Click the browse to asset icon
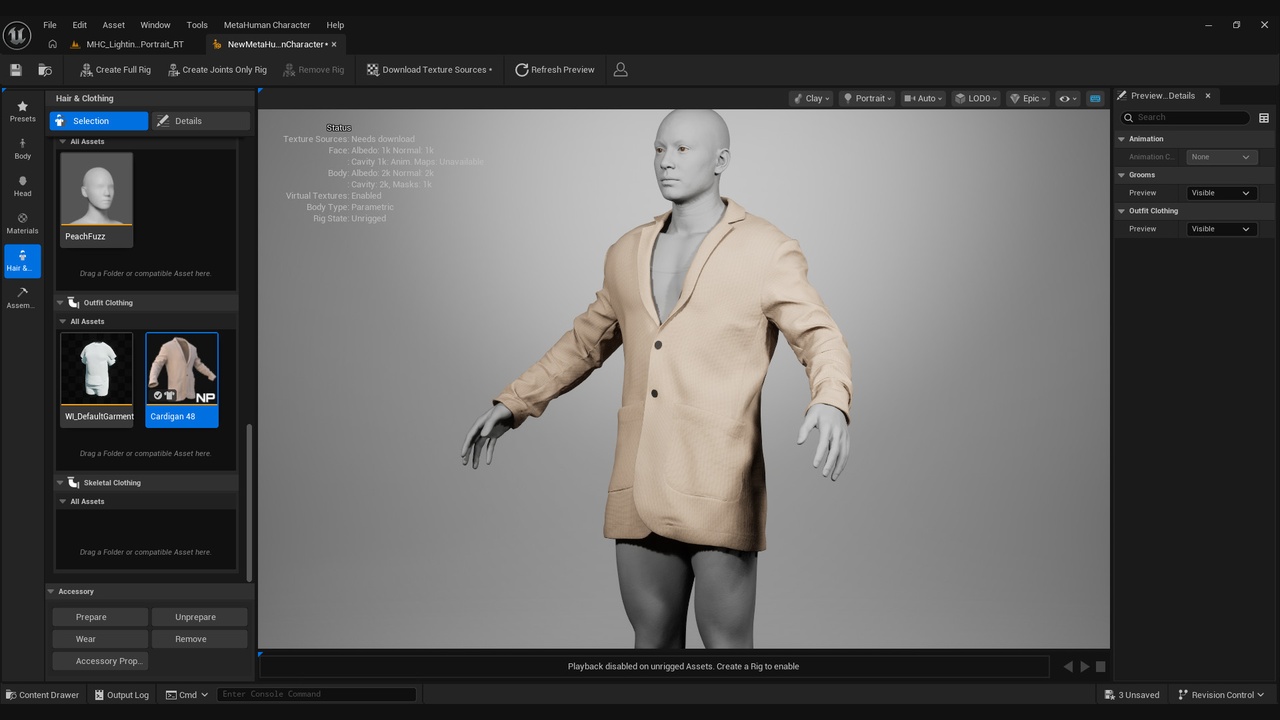The width and height of the screenshot is (1280, 720). 45,70
